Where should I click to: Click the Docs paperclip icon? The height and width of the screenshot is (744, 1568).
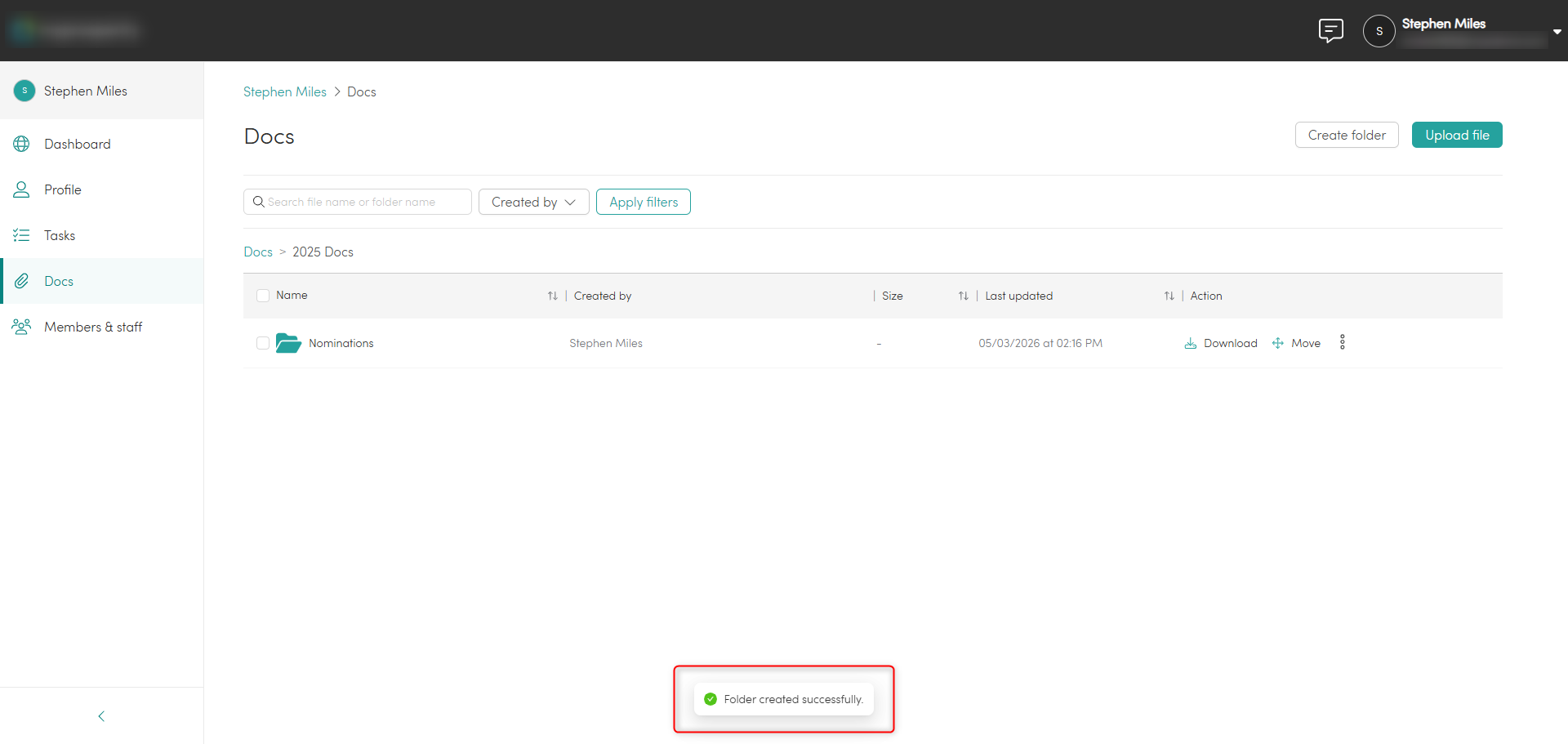pos(22,281)
